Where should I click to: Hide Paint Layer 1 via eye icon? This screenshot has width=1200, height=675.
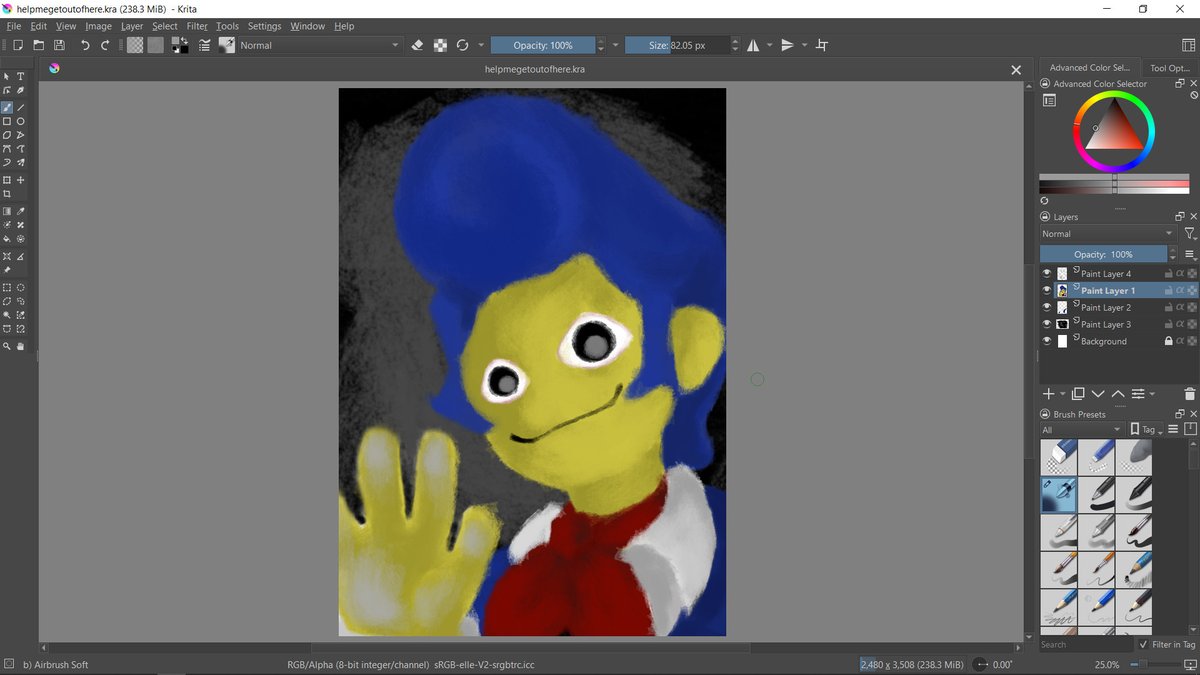pyautogui.click(x=1047, y=290)
